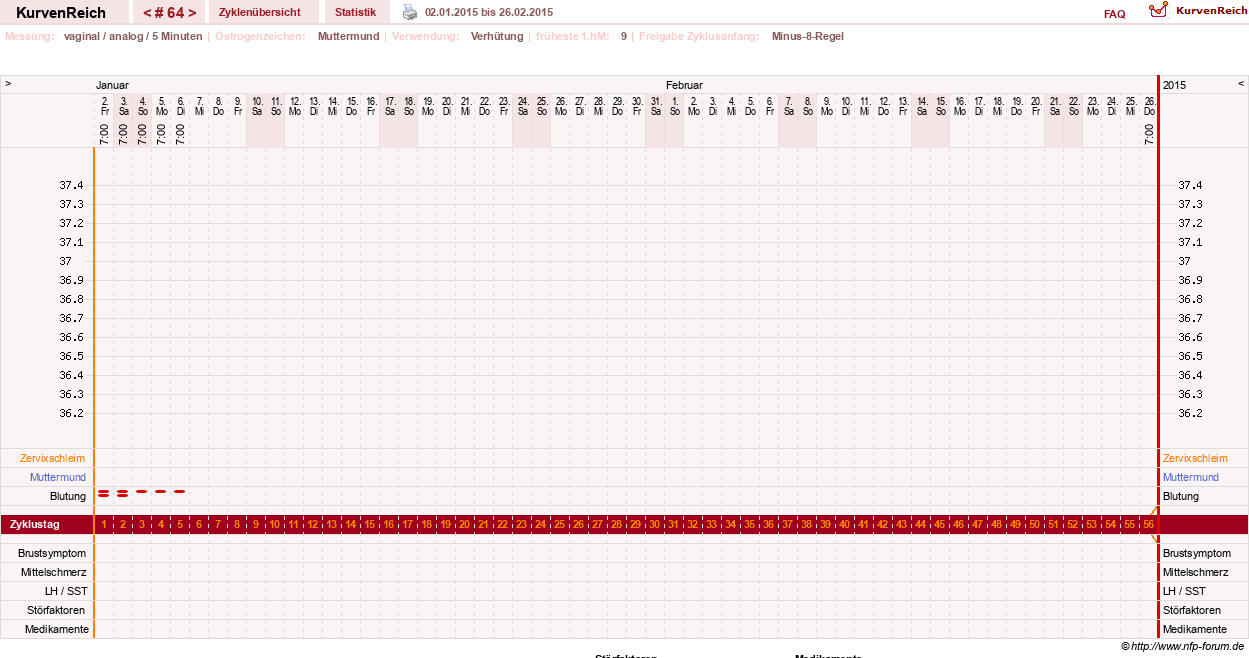Click the Minus-8-Regel value
Screen dimensions: 1249x658
pyautogui.click(x=808, y=36)
